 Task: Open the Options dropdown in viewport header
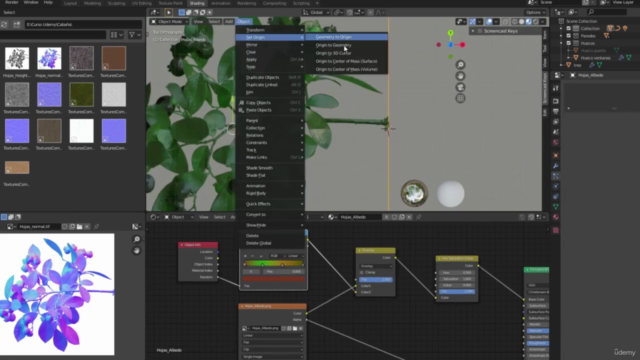[x=536, y=13]
